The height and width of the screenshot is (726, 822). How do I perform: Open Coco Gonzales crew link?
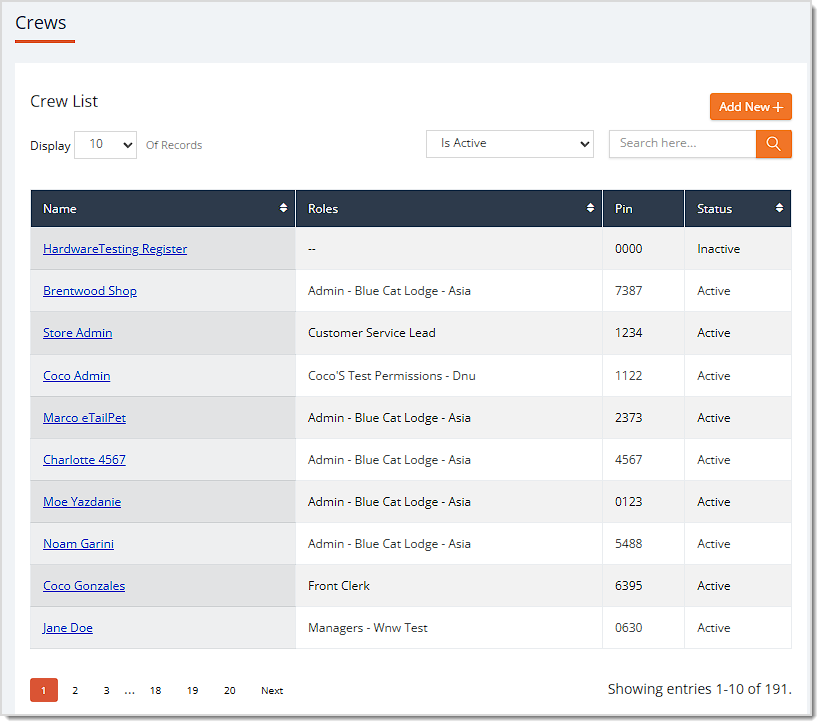click(84, 586)
